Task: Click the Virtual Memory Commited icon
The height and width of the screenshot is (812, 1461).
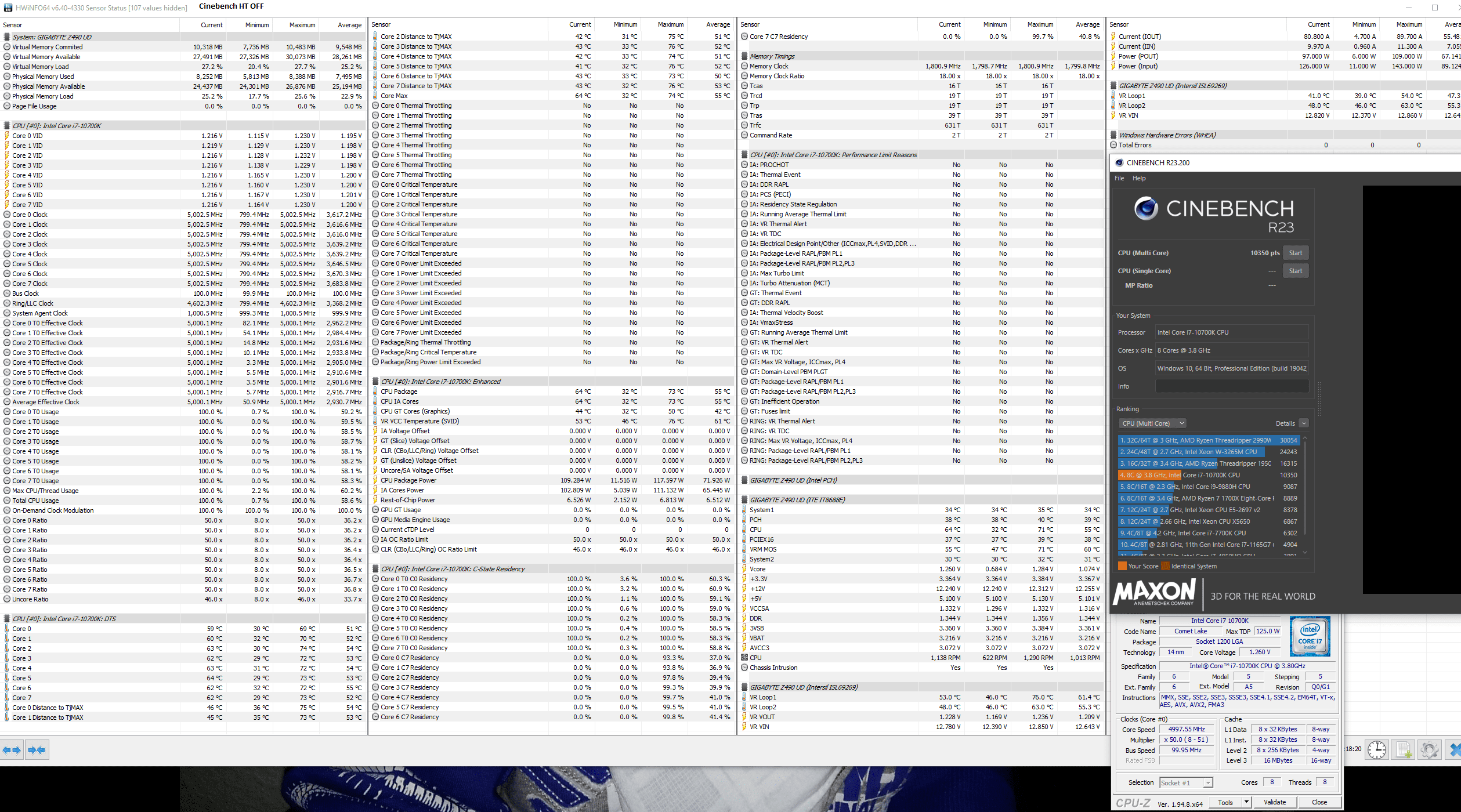Action: tap(7, 47)
